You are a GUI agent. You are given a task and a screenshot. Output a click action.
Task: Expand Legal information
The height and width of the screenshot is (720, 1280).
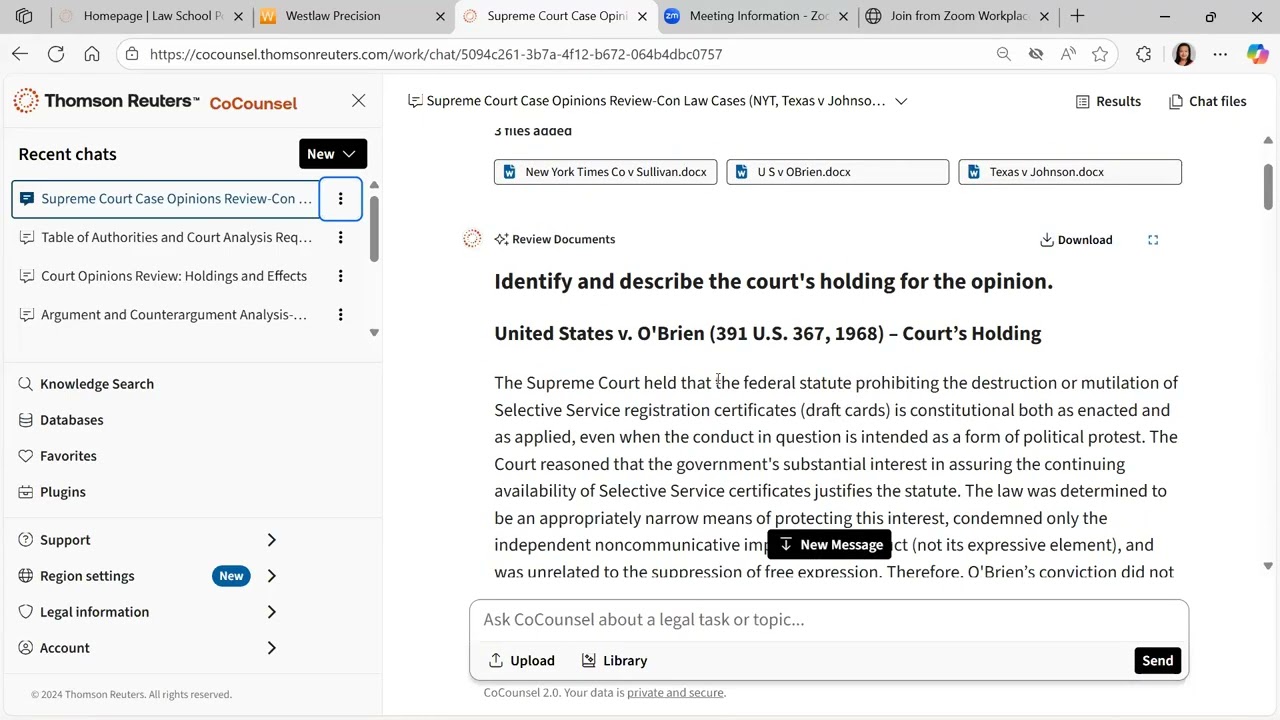coord(148,612)
